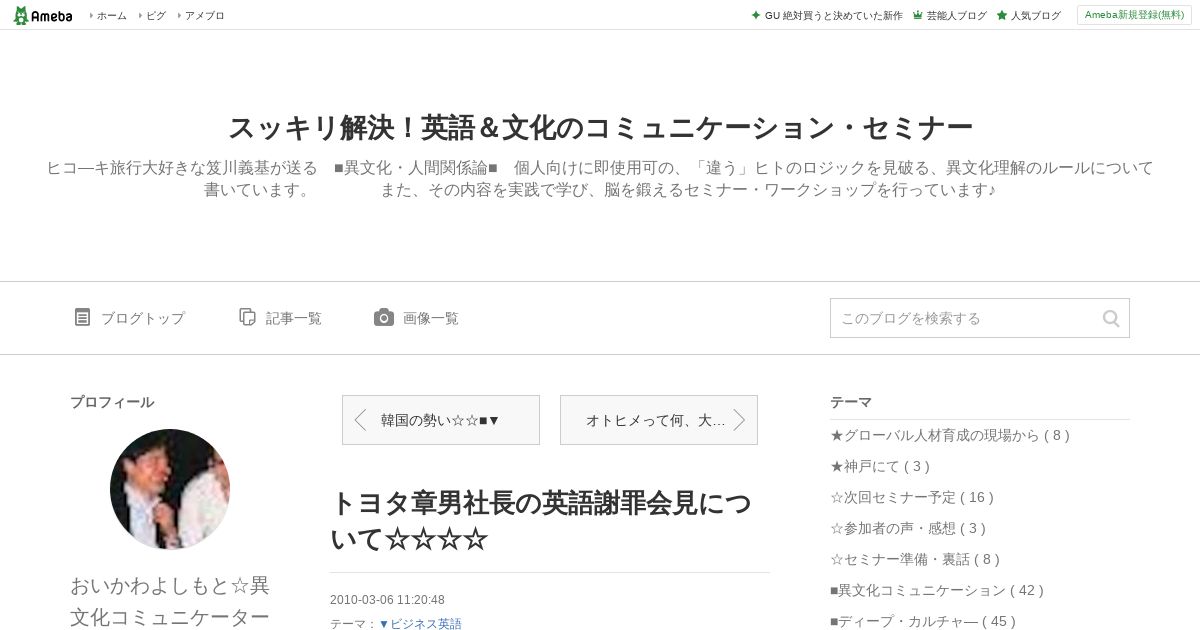The width and height of the screenshot is (1200, 630).
Task: Open theme ★グローバル人材育成の現場から ( 8 )
Action: [950, 435]
